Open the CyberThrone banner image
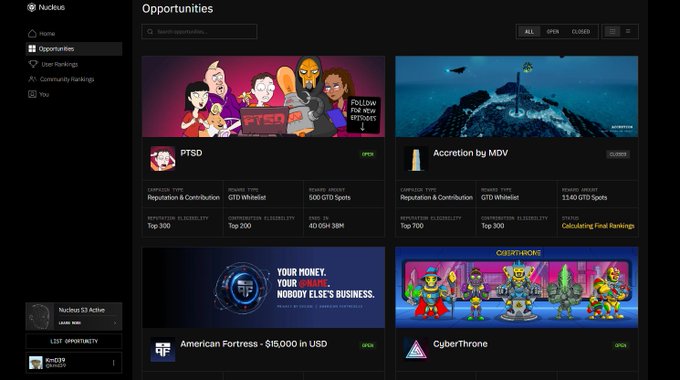The image size is (680, 380). tap(517, 288)
